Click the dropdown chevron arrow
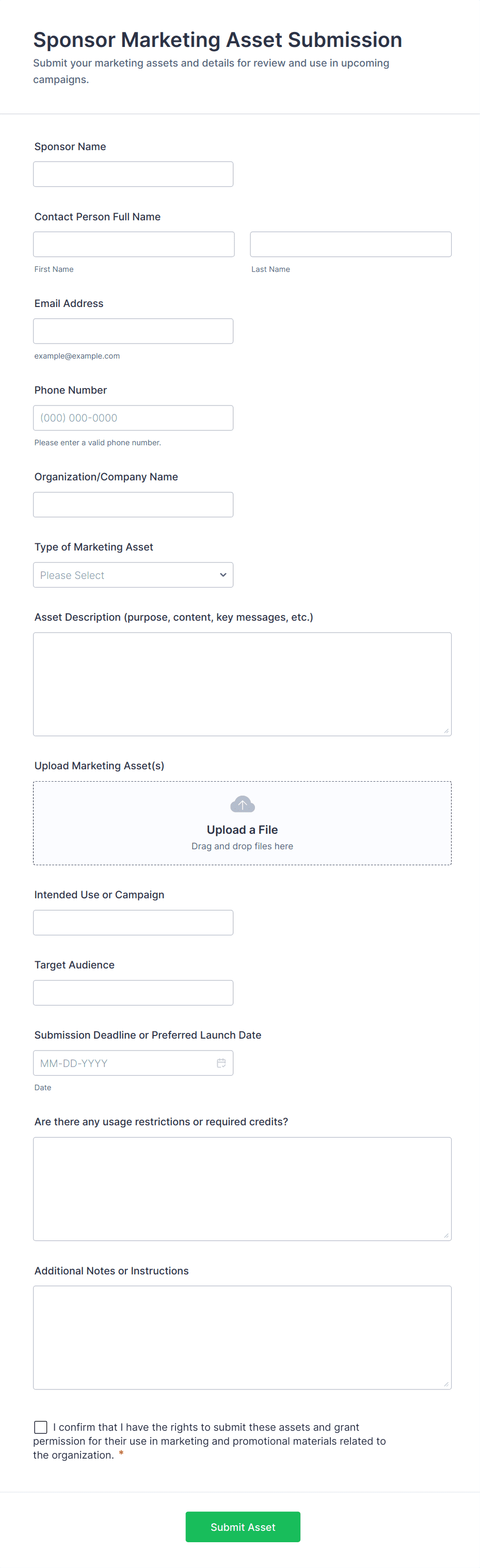The height and width of the screenshot is (1568, 480). pyautogui.click(x=223, y=575)
